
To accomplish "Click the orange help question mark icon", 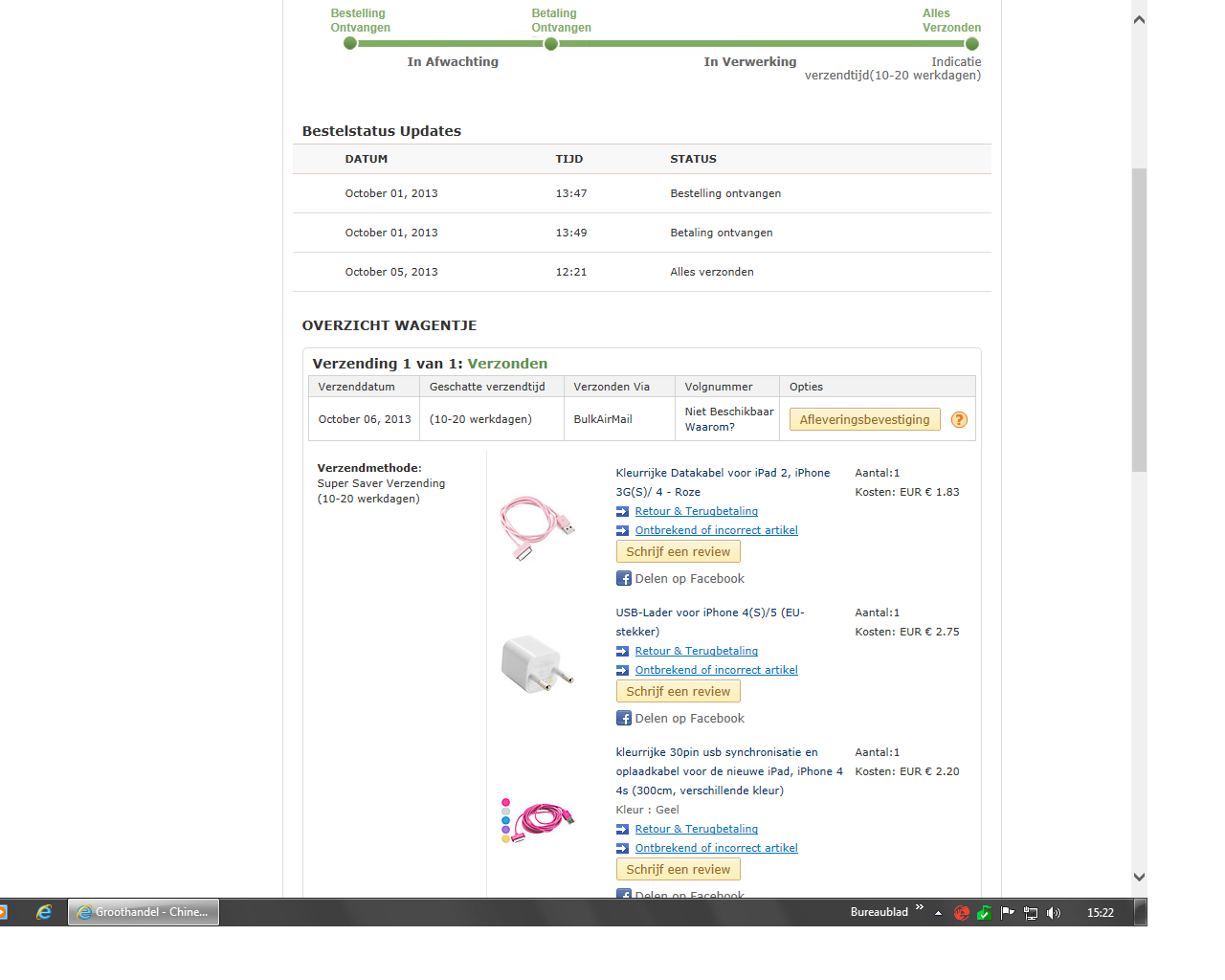I will click(x=959, y=420).
